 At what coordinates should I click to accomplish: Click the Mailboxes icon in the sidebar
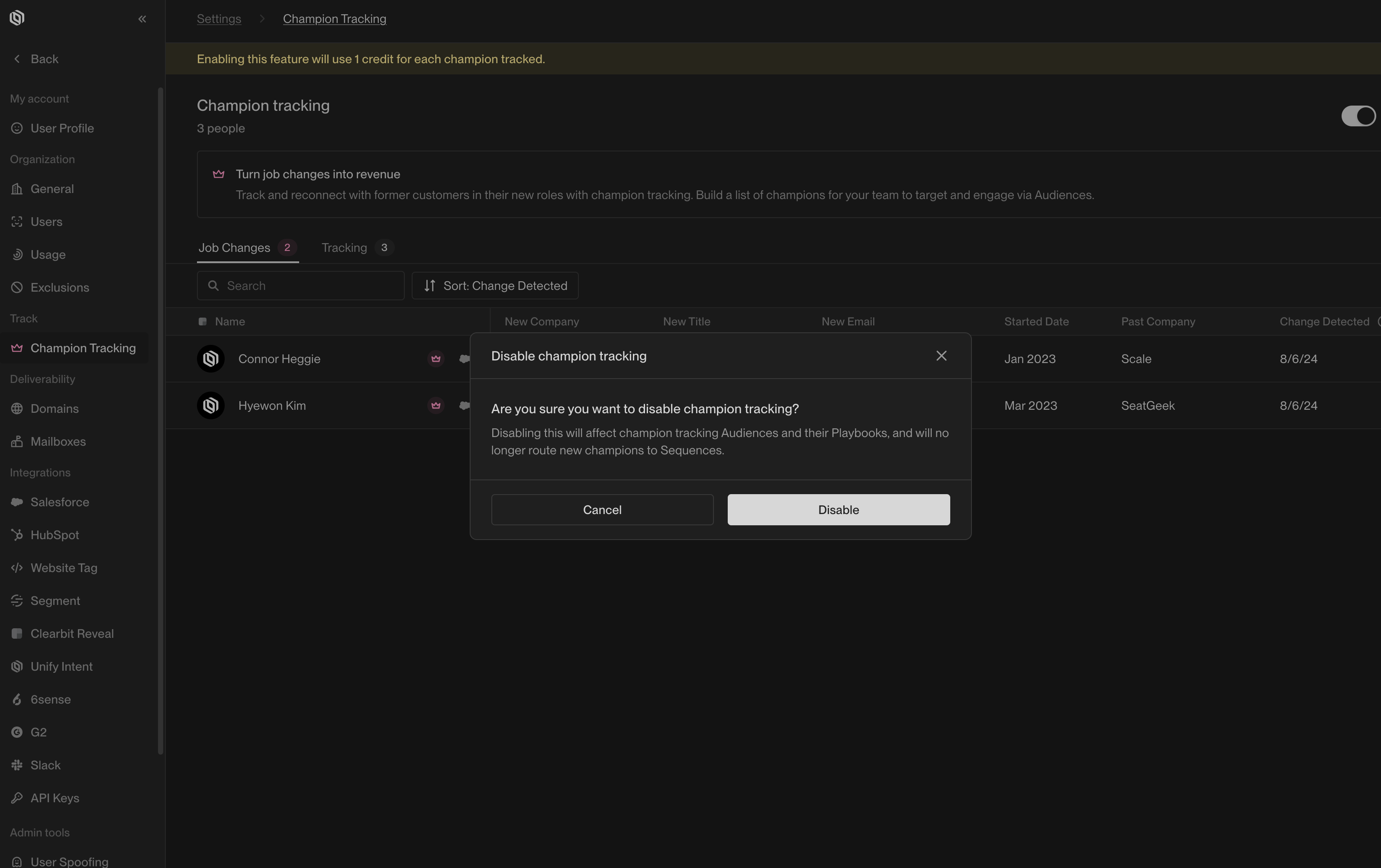[16, 441]
